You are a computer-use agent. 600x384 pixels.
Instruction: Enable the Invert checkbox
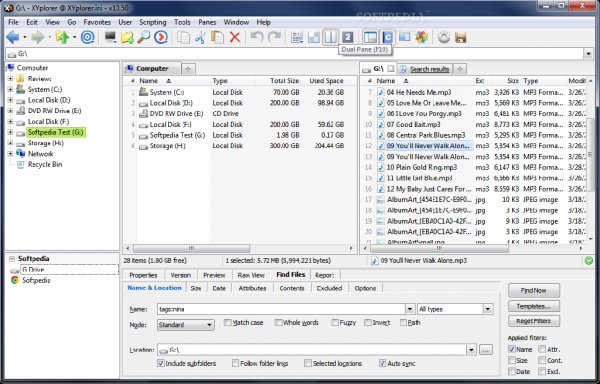pos(368,322)
